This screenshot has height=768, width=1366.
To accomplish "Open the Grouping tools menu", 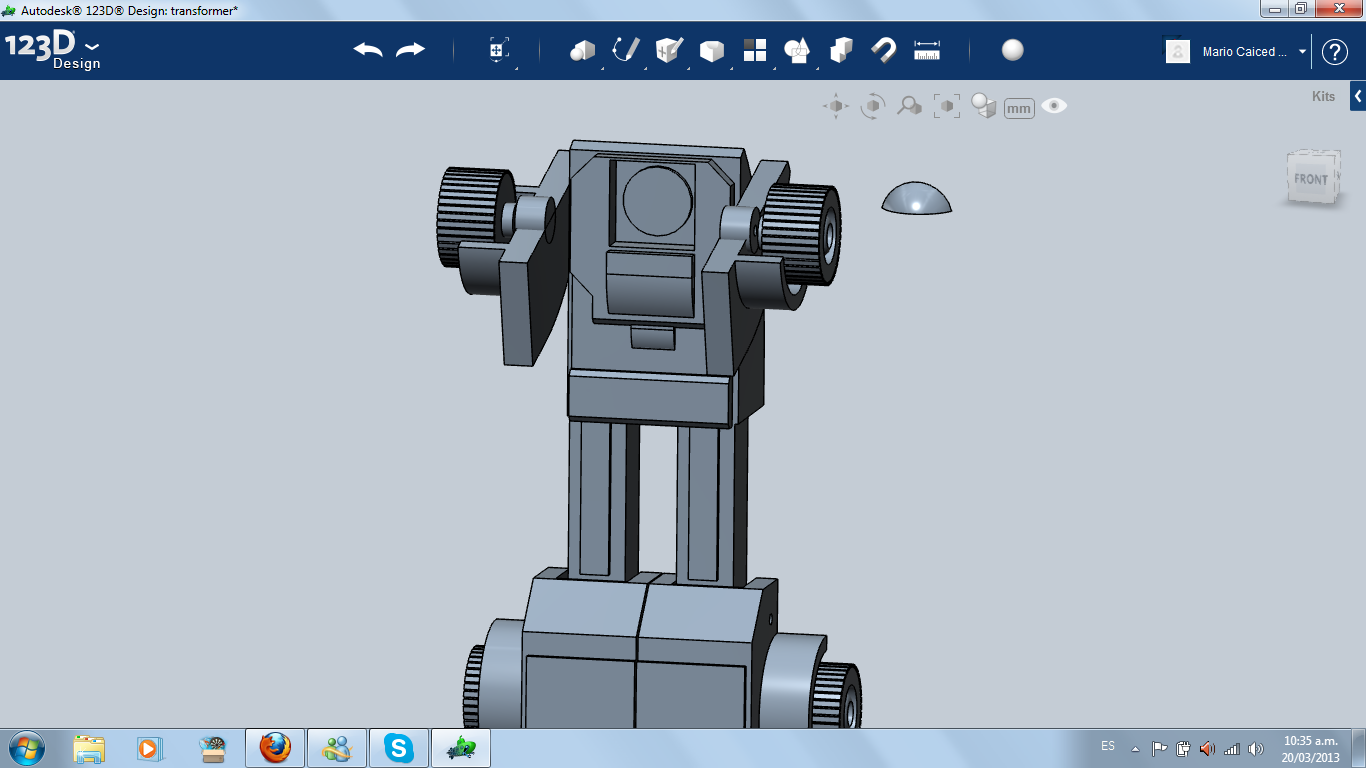I will point(797,50).
